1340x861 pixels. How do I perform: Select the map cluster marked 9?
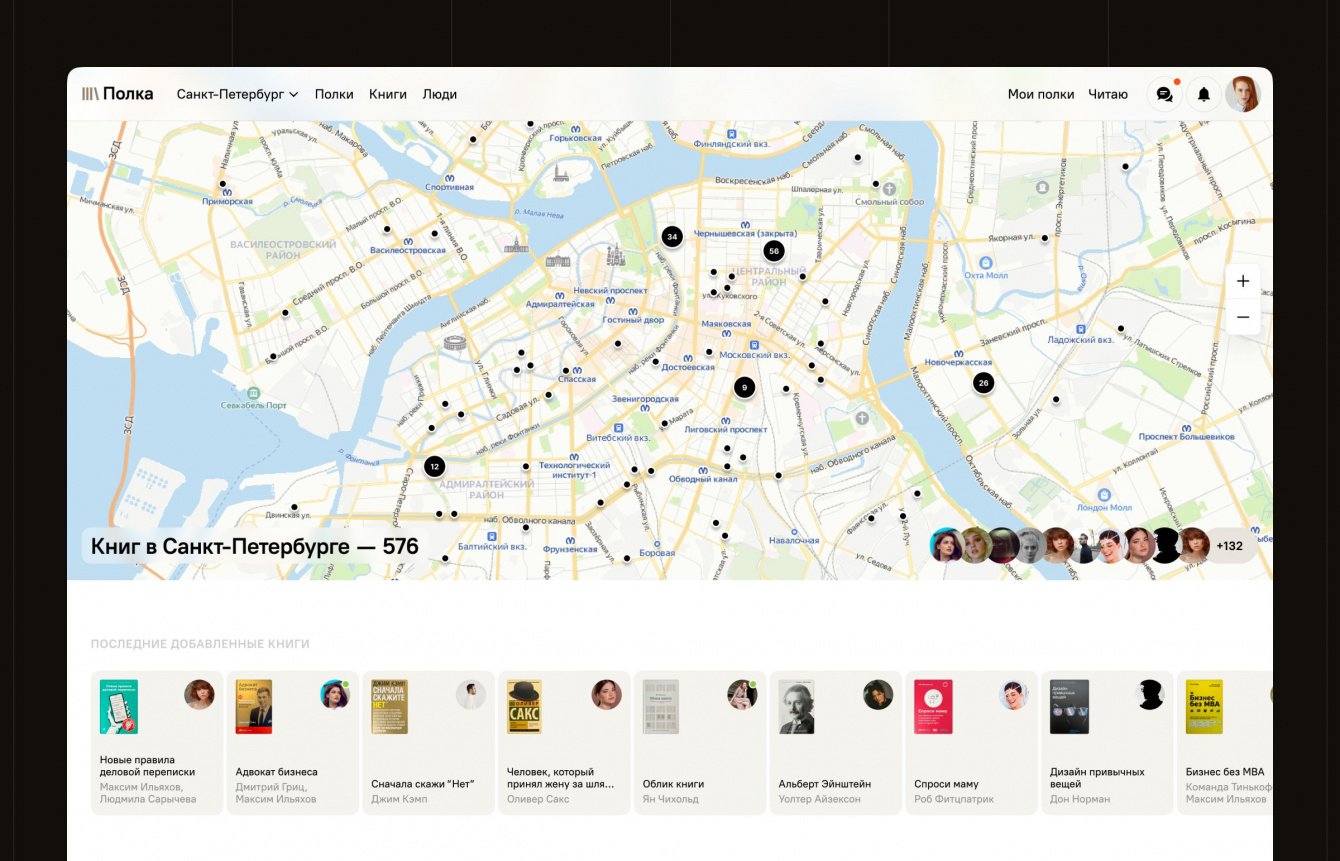pyautogui.click(x=744, y=387)
